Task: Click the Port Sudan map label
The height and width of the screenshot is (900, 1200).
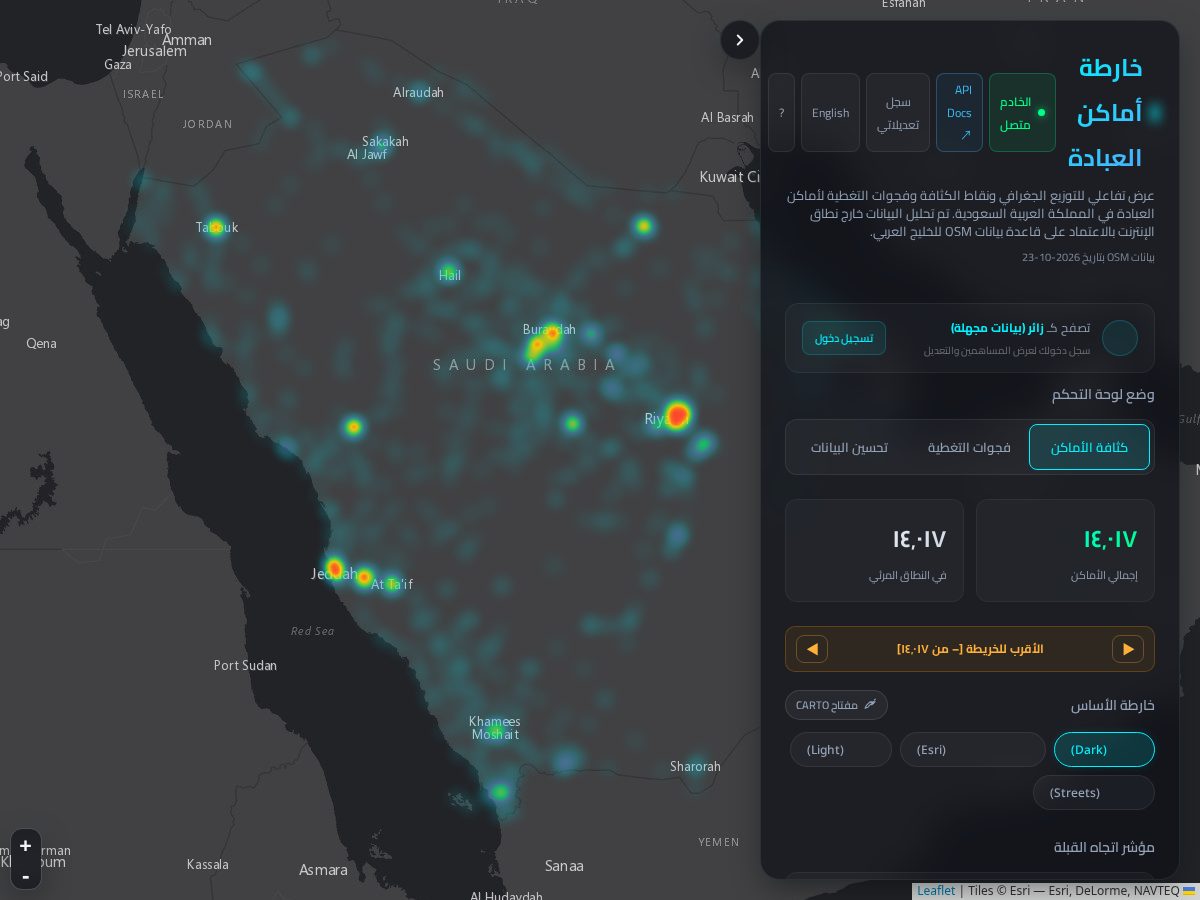Action: pyautogui.click(x=245, y=665)
